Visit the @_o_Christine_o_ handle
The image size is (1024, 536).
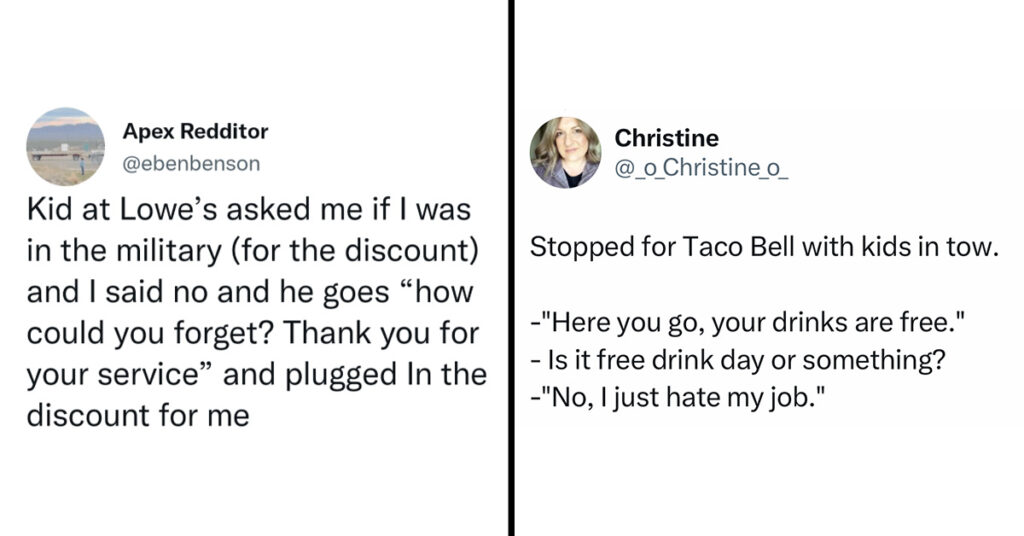701,168
